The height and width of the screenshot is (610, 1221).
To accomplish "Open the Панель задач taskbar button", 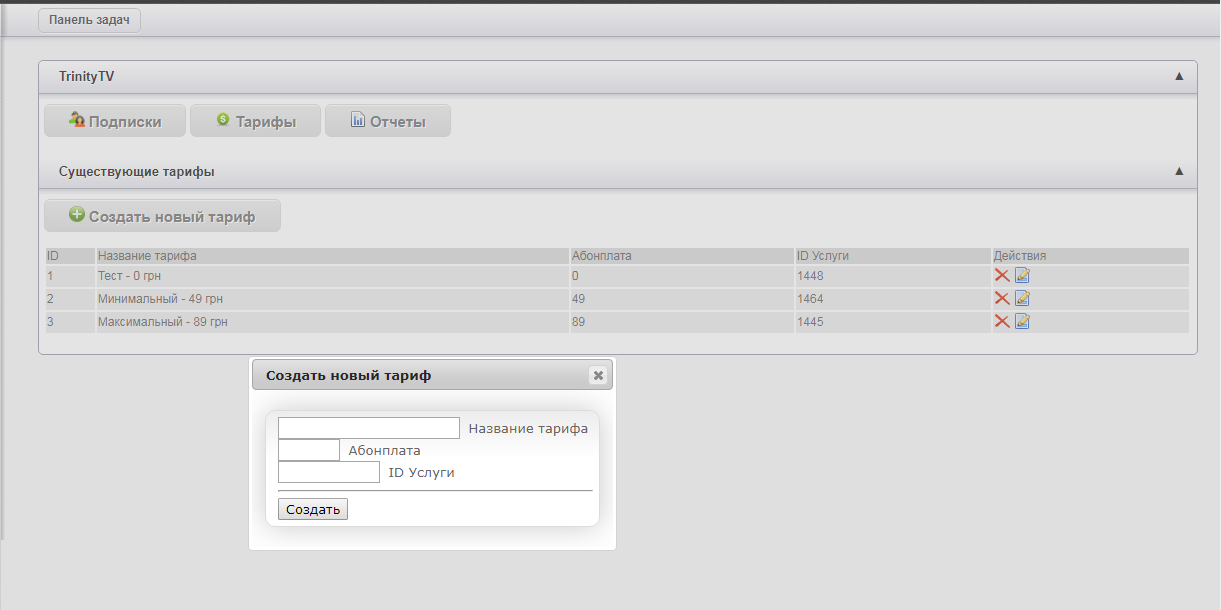I will pos(89,20).
